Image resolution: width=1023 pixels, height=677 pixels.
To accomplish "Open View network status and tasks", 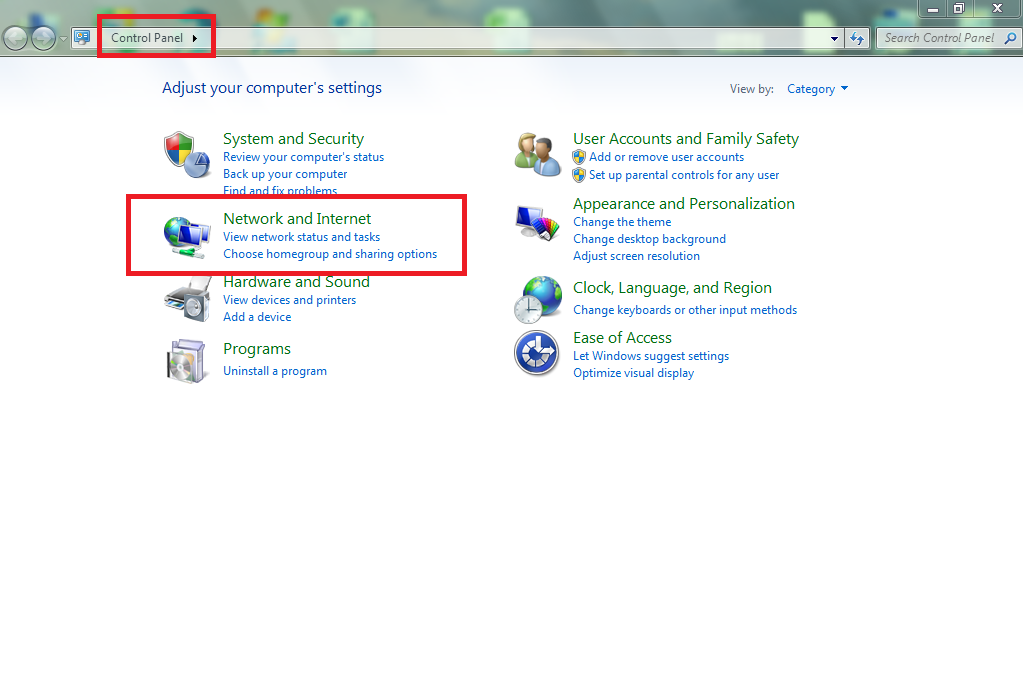I will point(302,237).
